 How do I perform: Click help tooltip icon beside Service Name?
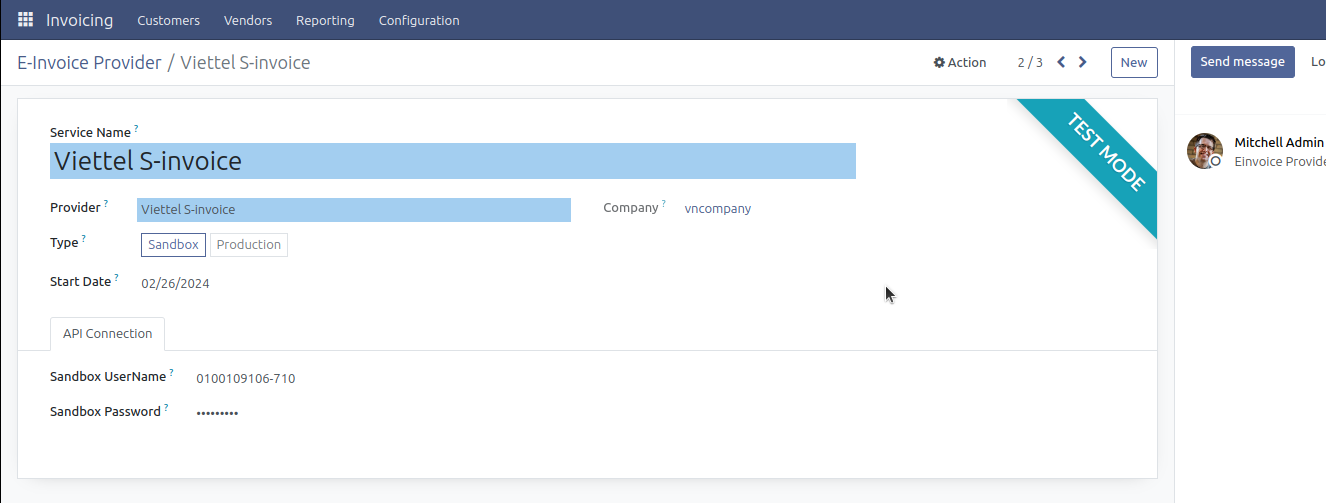pos(137,128)
